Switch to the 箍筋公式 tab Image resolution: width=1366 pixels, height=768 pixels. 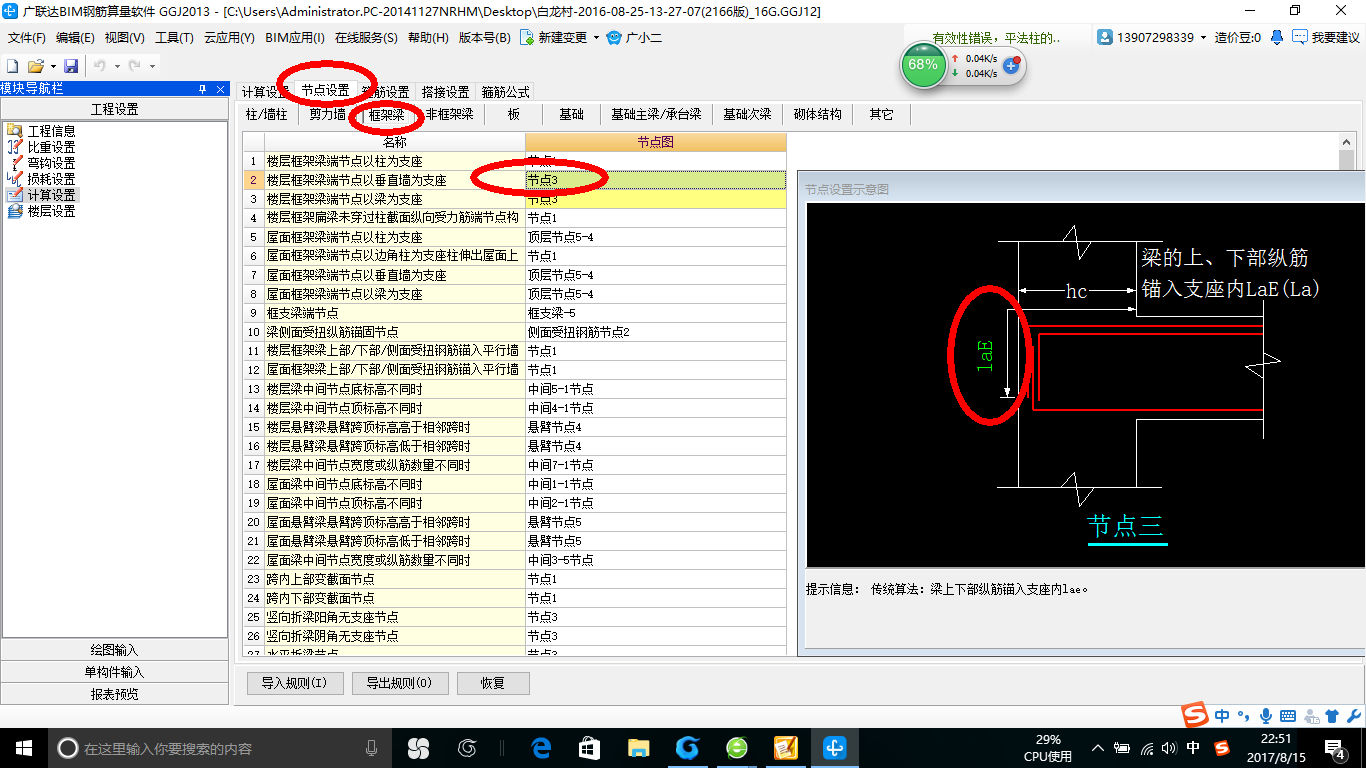505,92
